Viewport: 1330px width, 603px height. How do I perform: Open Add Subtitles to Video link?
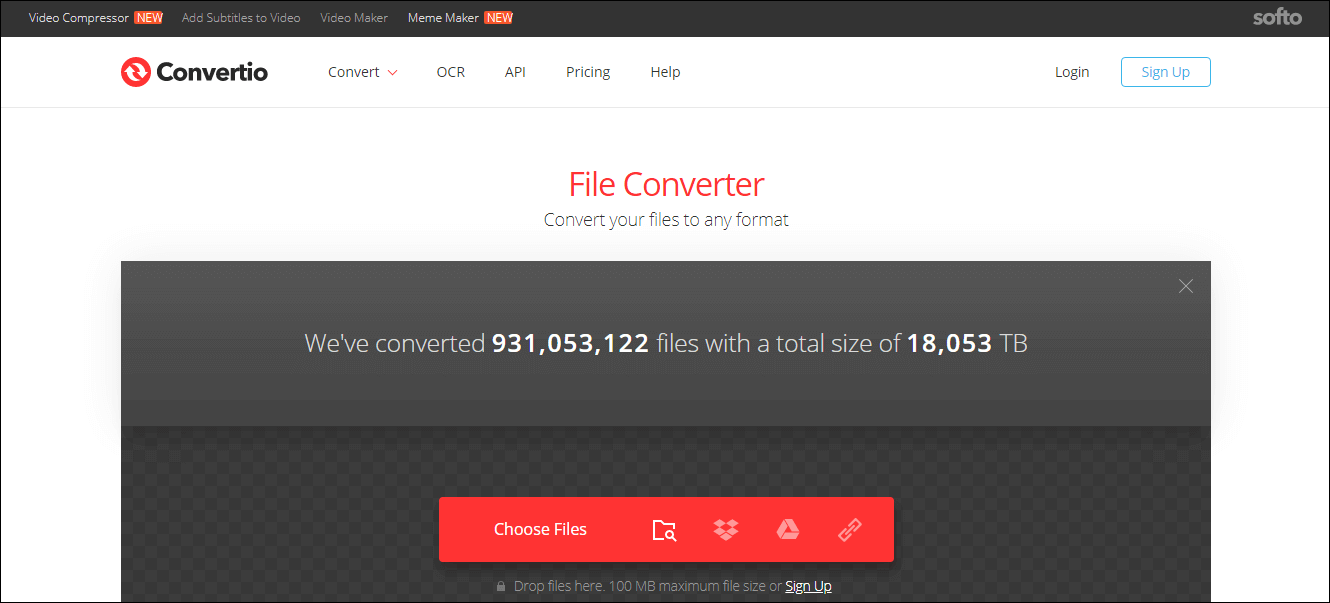click(241, 18)
